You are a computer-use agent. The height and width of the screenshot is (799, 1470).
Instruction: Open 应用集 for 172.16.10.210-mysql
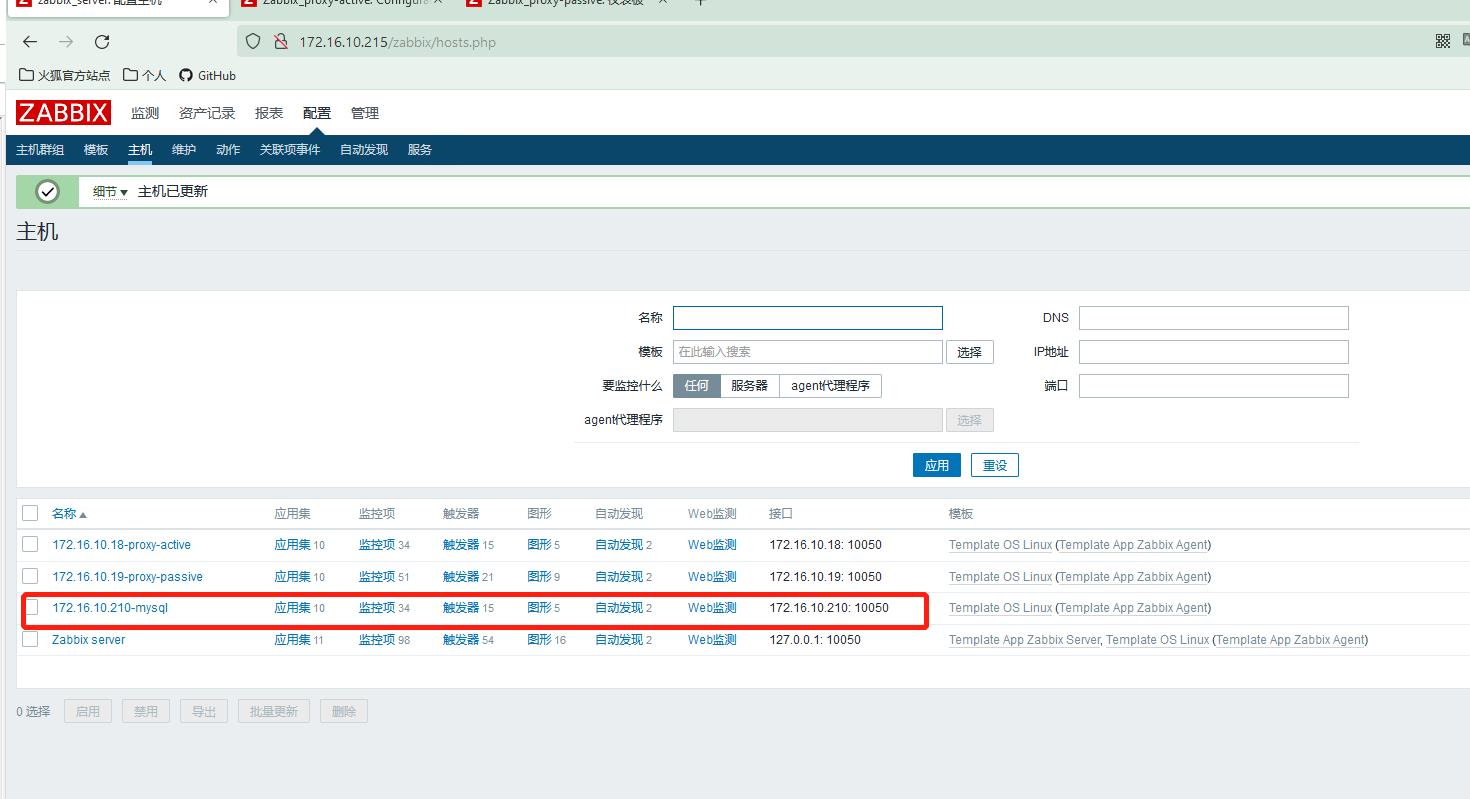pyautogui.click(x=293, y=608)
